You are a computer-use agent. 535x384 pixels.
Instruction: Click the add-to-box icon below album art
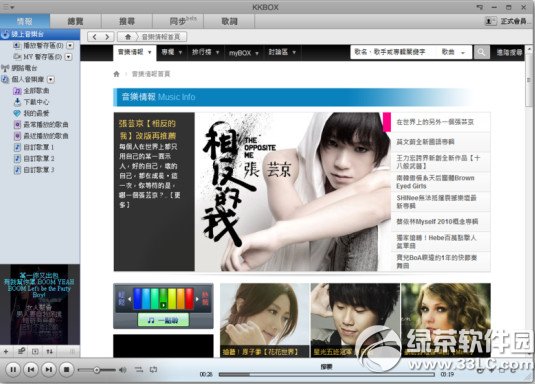coord(35,351)
